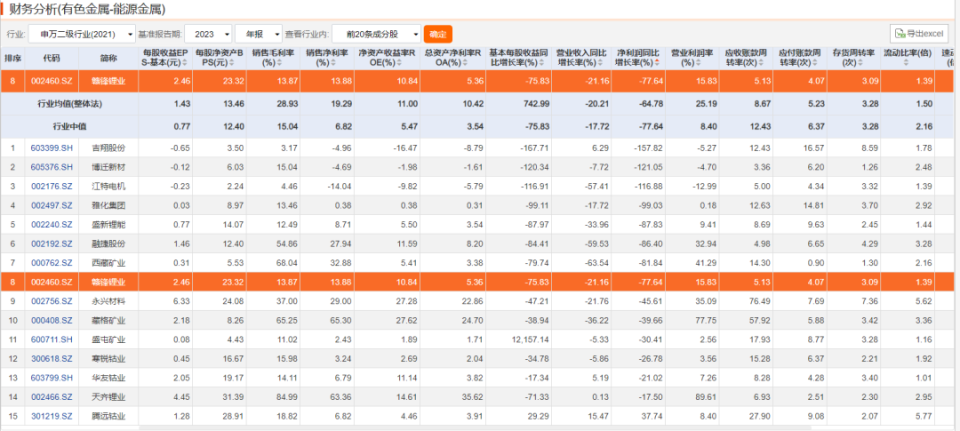Open stock code link 000408.SZ

click(x=51, y=320)
